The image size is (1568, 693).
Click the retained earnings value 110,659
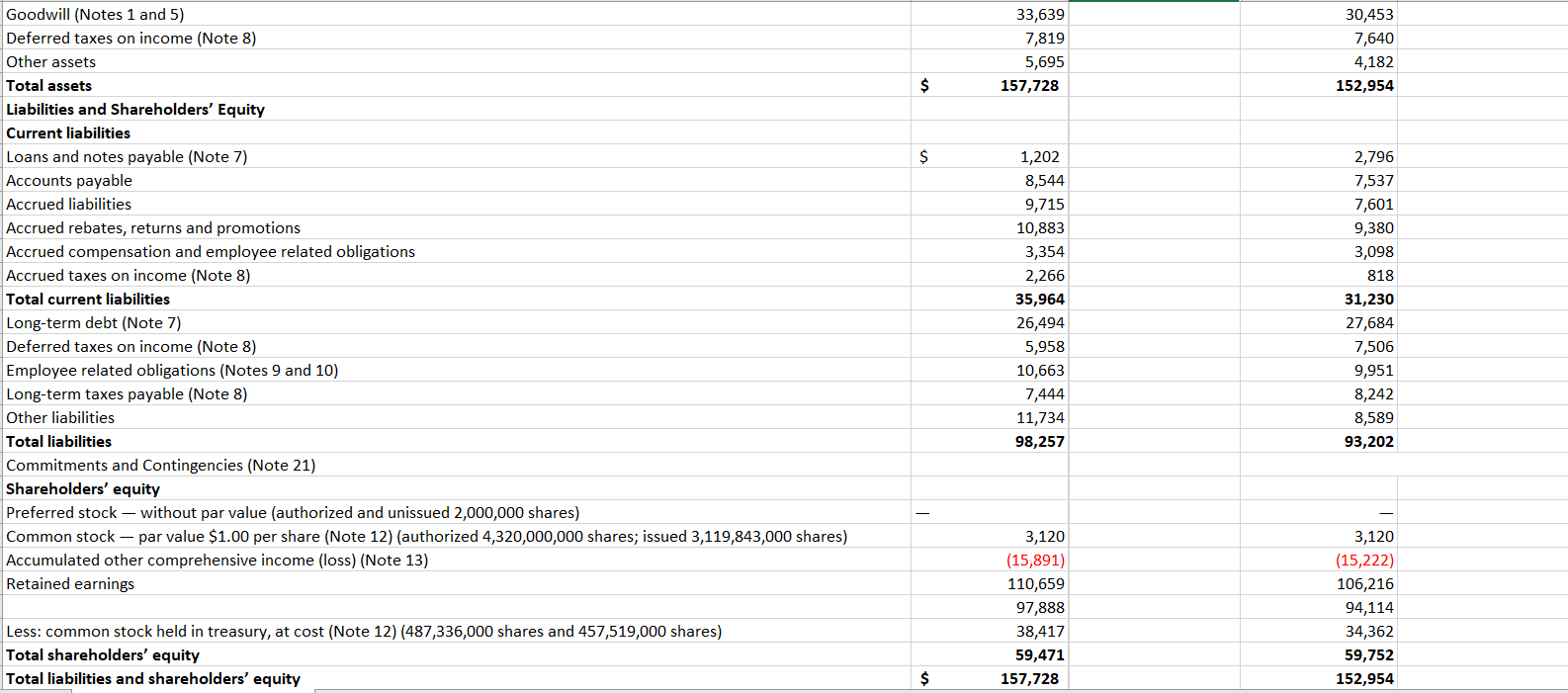click(990, 583)
